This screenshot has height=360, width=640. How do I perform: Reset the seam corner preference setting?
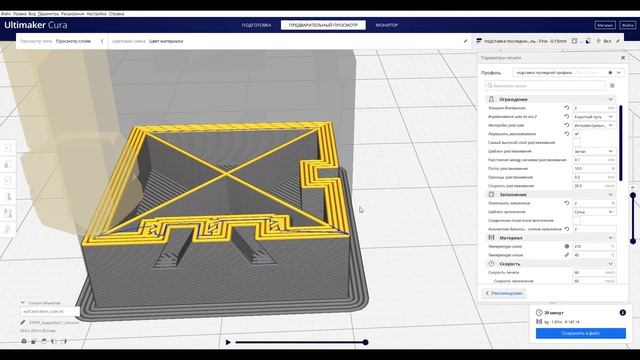567,125
